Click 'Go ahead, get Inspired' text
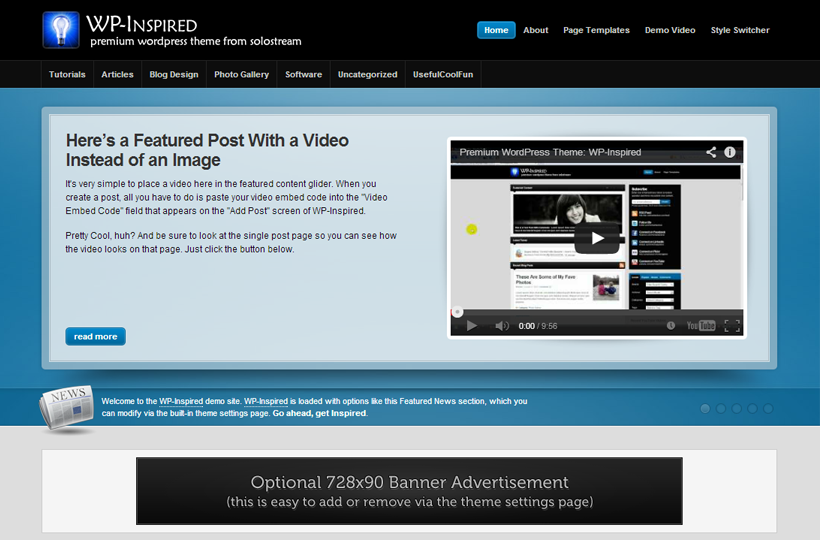 click(319, 413)
